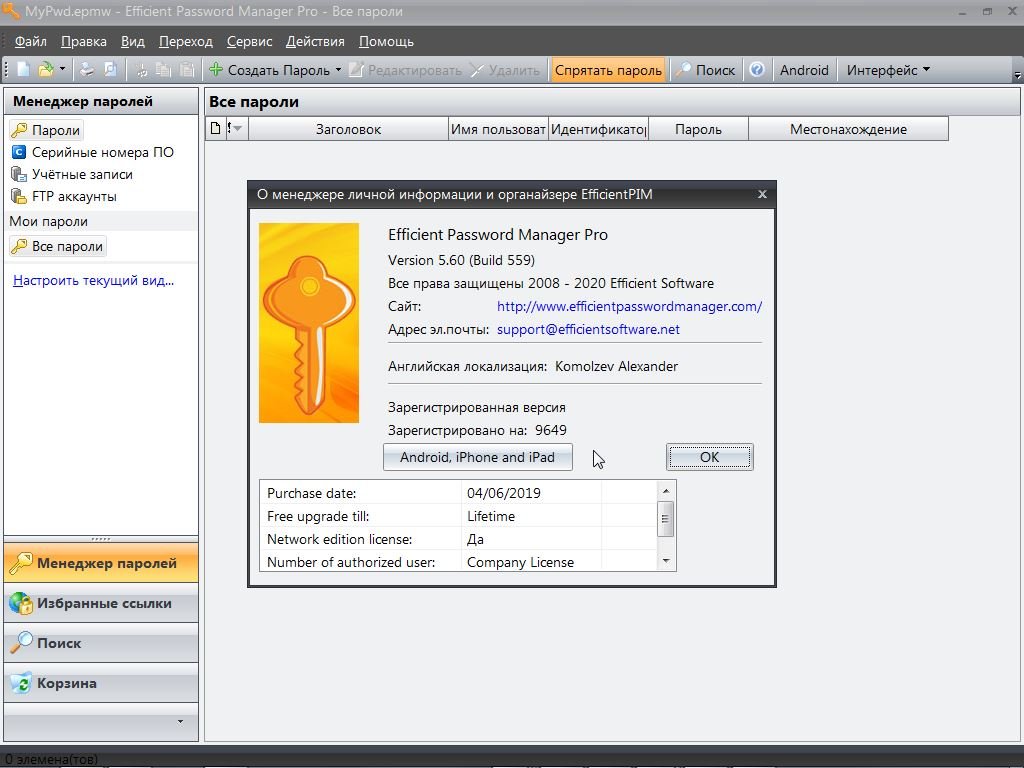Viewport: 1024px width, 768px height.
Task: Select Учётные записи in sidebar
Action: pos(72,174)
